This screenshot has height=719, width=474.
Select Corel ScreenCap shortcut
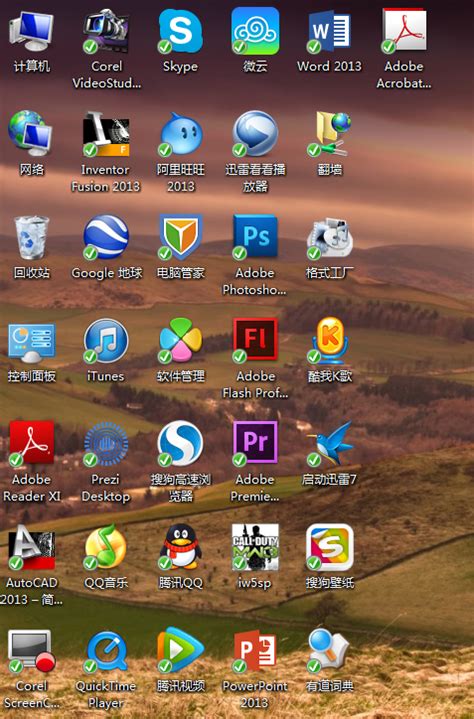[x=31, y=651]
